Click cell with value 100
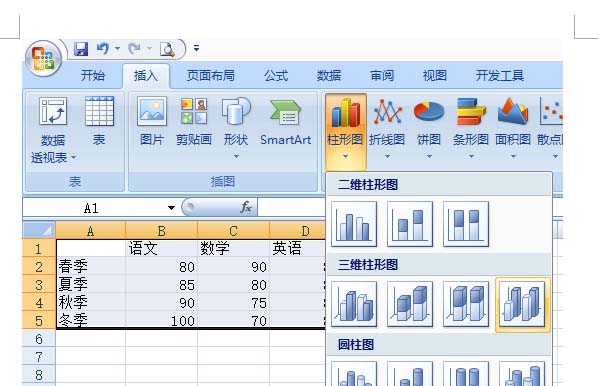Screen dimensions: 610x386 click(x=161, y=321)
